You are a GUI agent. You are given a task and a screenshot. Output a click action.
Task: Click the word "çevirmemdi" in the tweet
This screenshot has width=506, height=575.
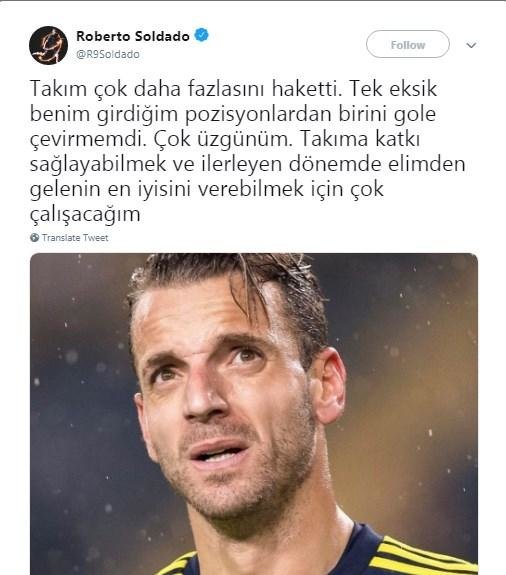coord(88,139)
